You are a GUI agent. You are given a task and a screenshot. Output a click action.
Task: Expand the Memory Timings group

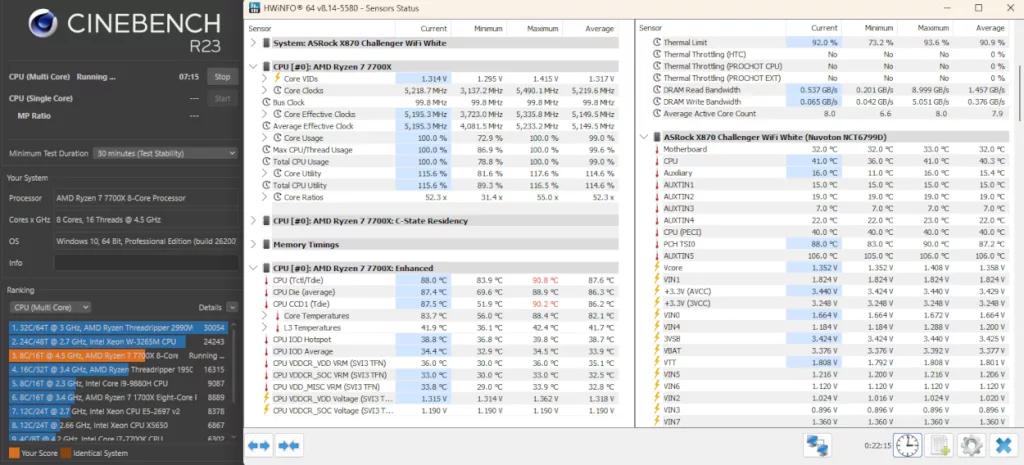tap(253, 244)
